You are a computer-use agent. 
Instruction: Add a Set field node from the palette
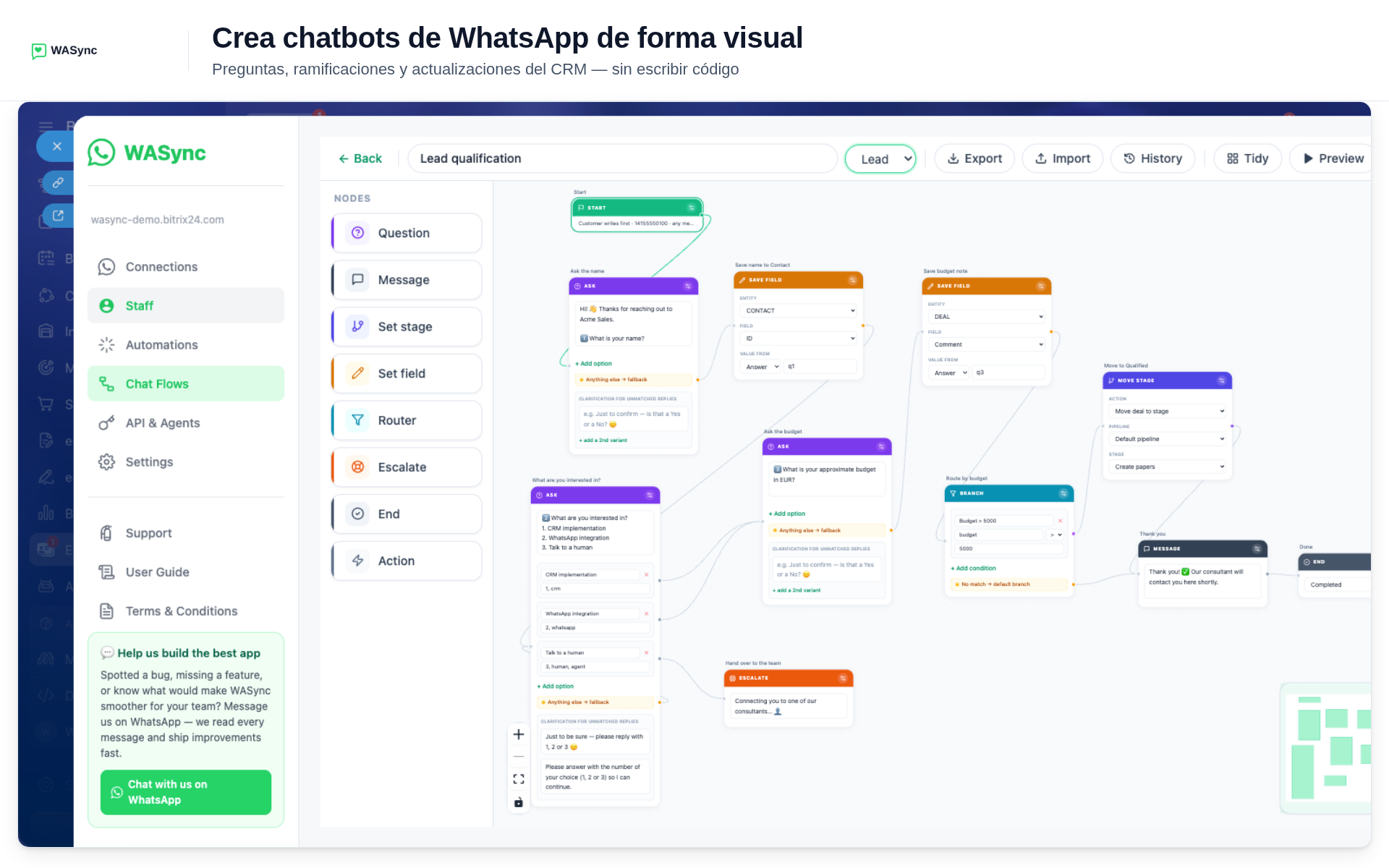[x=407, y=373]
